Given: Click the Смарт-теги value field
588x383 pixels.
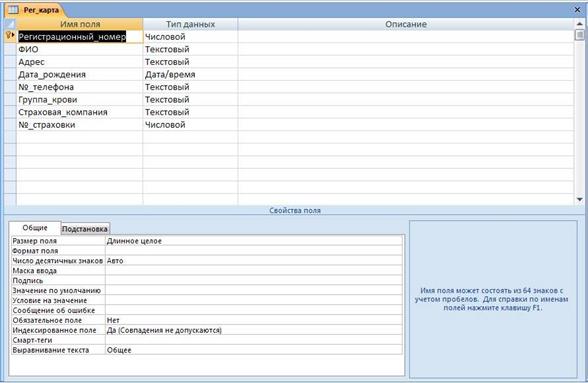Looking at the screenshot, I should (x=254, y=340).
